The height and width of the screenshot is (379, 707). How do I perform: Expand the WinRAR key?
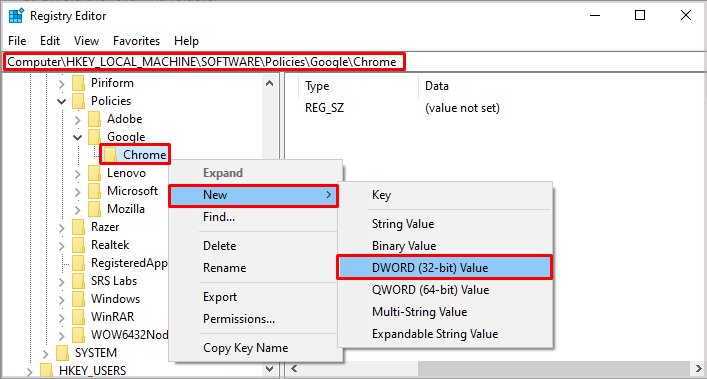(62, 318)
